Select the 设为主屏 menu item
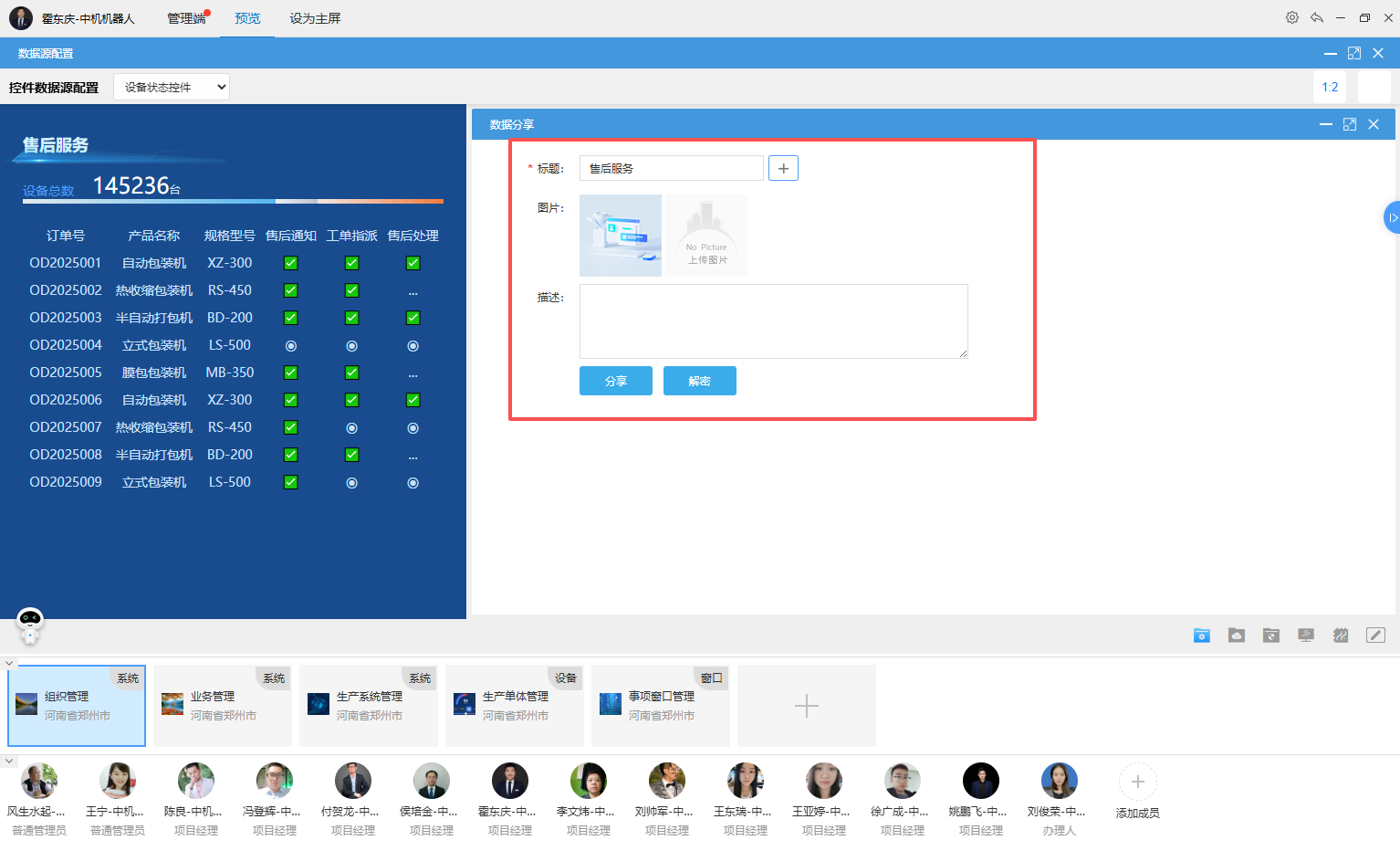Screen dimensions: 1400x851 click(x=315, y=18)
